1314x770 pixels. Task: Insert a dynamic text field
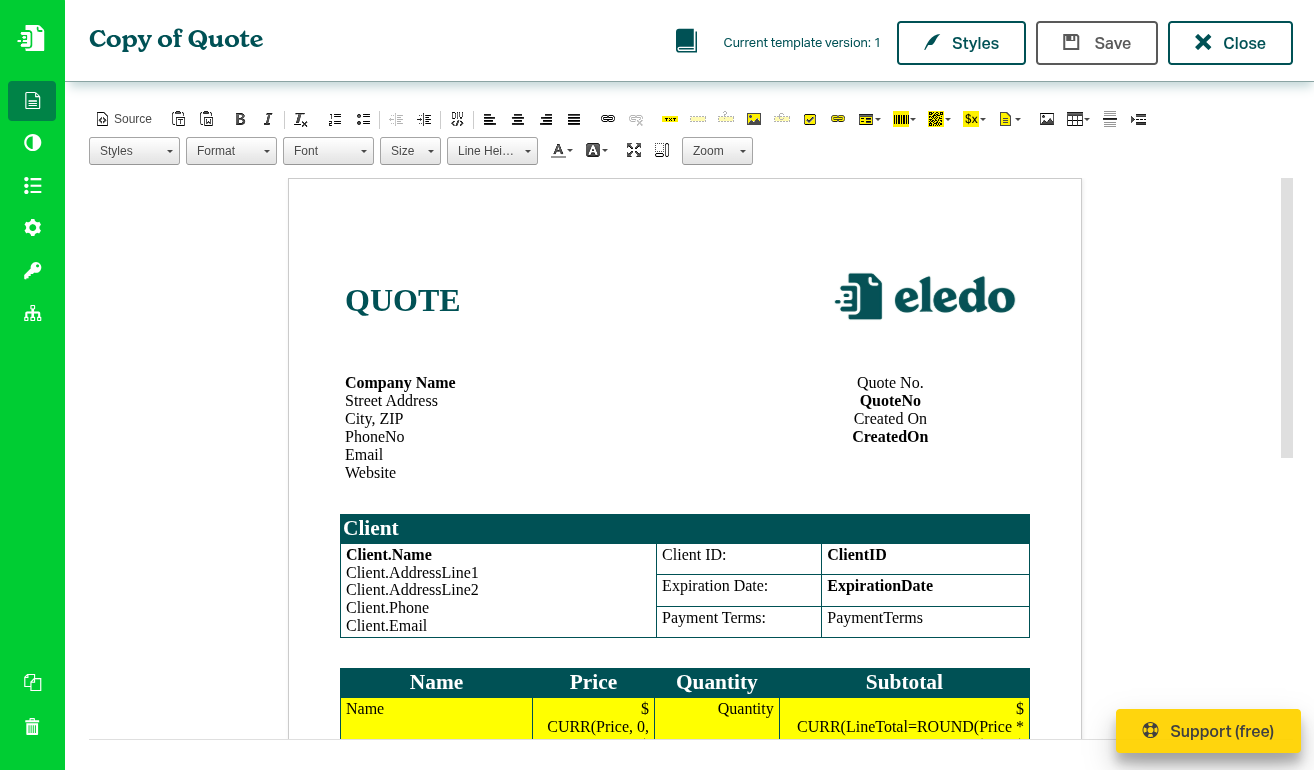coord(670,119)
